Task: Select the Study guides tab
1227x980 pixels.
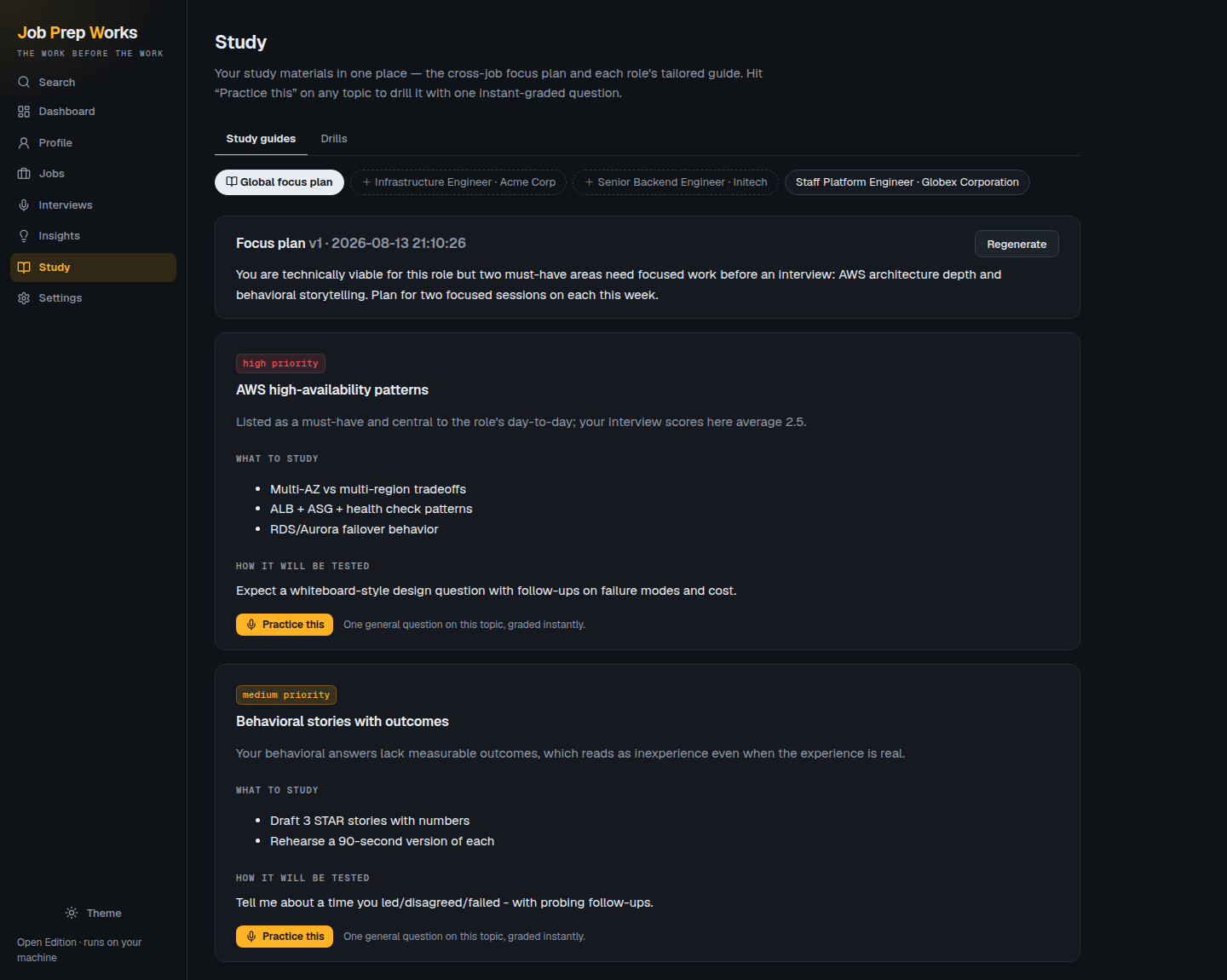Action: pyautogui.click(x=261, y=139)
